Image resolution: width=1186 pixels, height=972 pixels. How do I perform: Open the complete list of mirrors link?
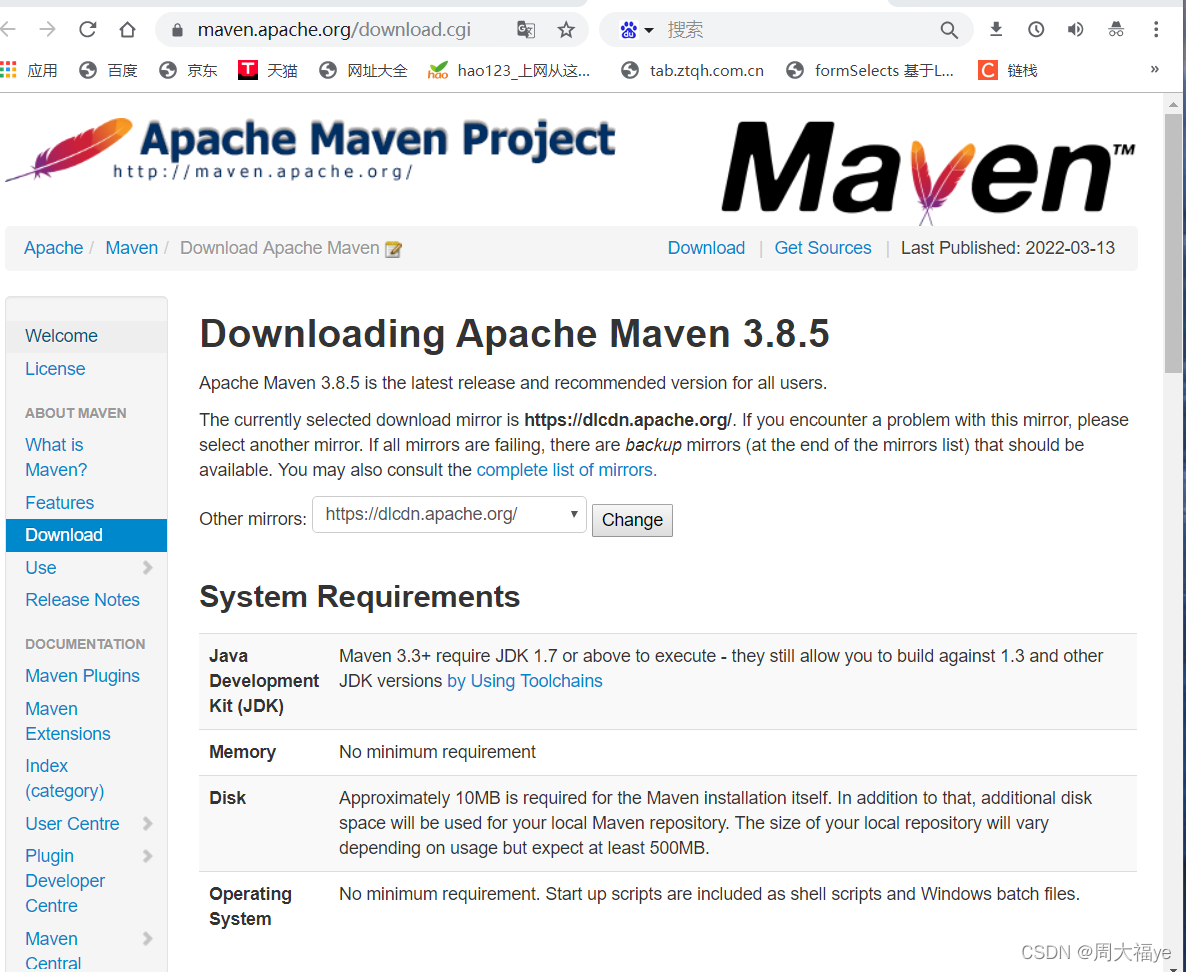(567, 470)
